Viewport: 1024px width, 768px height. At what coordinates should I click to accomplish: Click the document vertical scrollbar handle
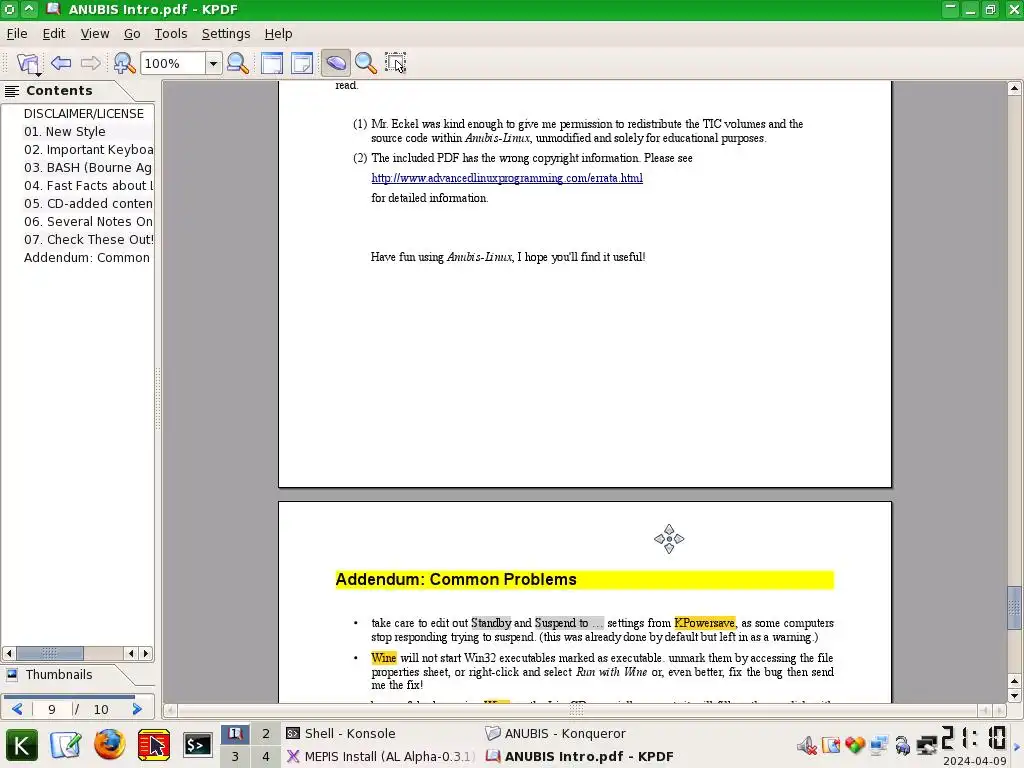1014,608
